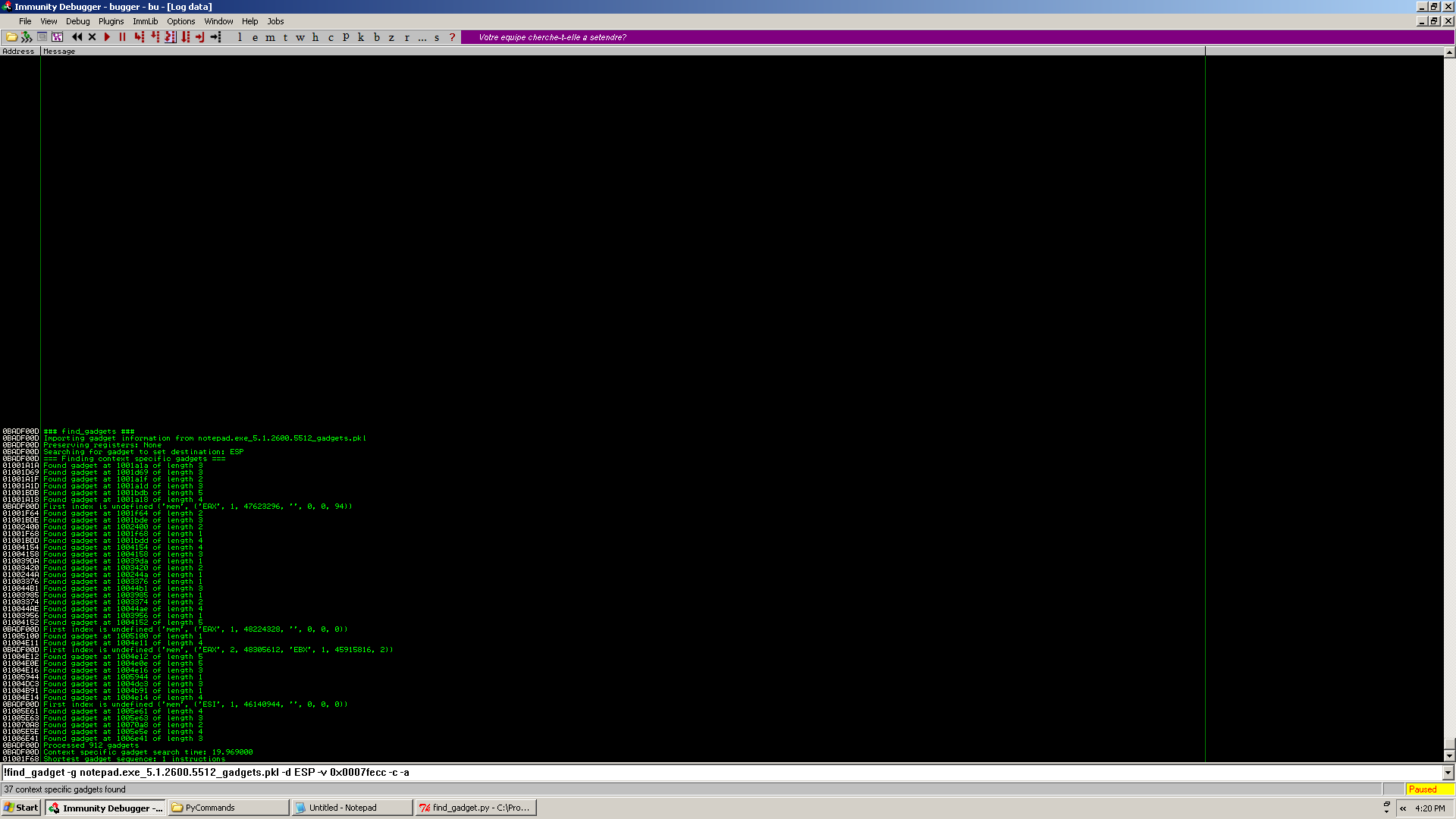Click the Step into icon

tap(139, 37)
